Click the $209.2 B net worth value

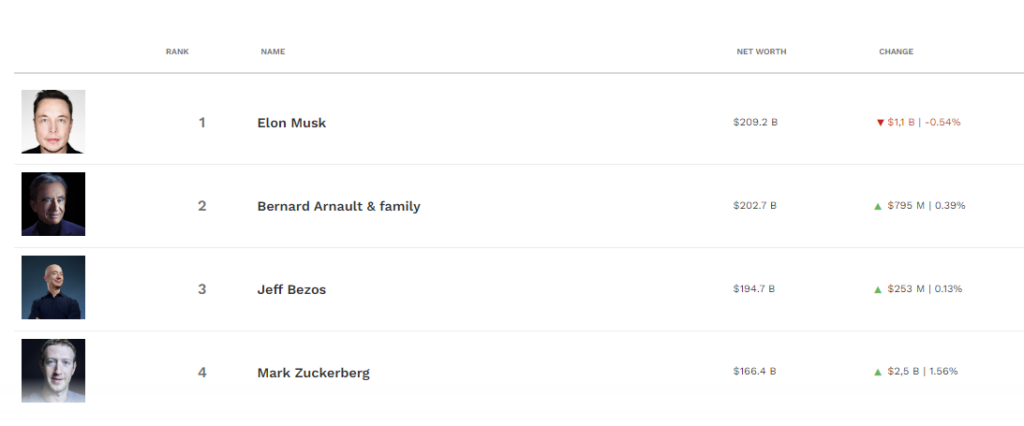click(x=755, y=122)
